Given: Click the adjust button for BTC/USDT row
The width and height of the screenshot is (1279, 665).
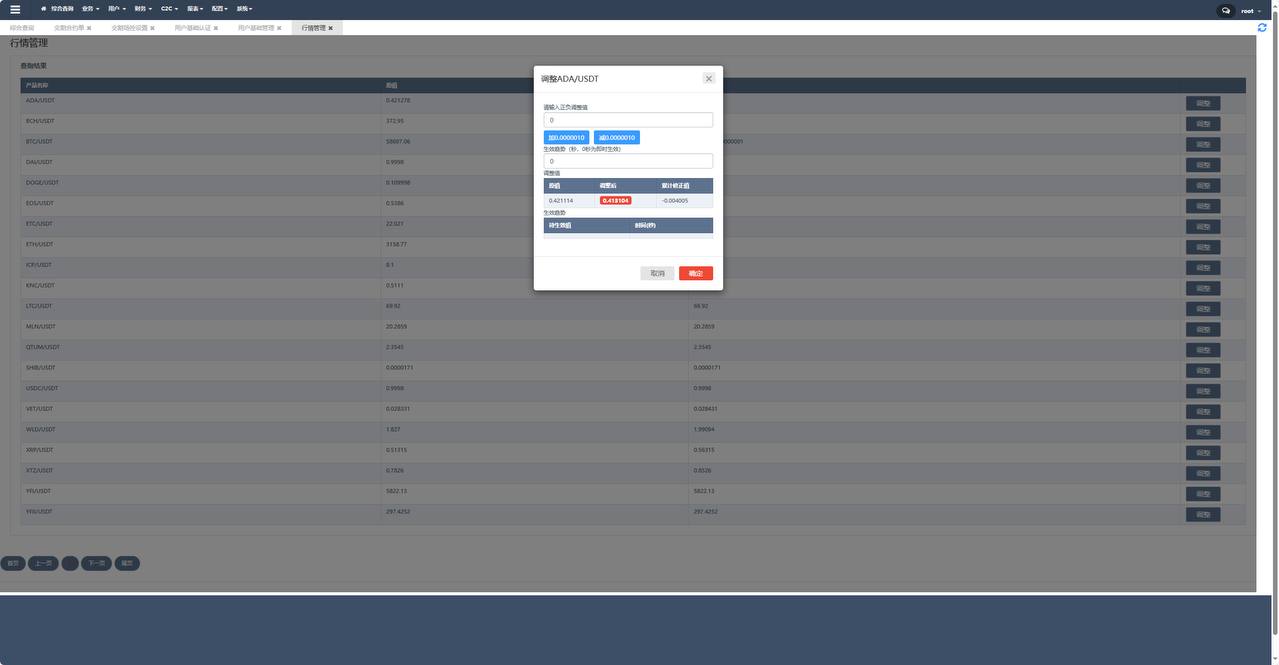Looking at the screenshot, I should [x=1202, y=145].
